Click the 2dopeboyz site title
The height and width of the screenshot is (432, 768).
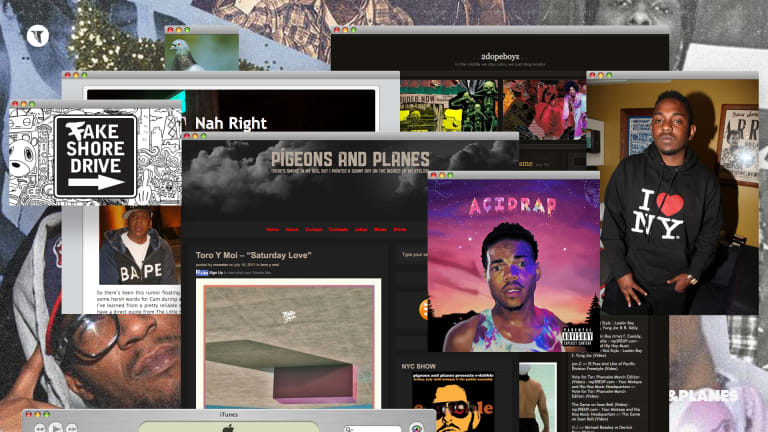pyautogui.click(x=500, y=57)
